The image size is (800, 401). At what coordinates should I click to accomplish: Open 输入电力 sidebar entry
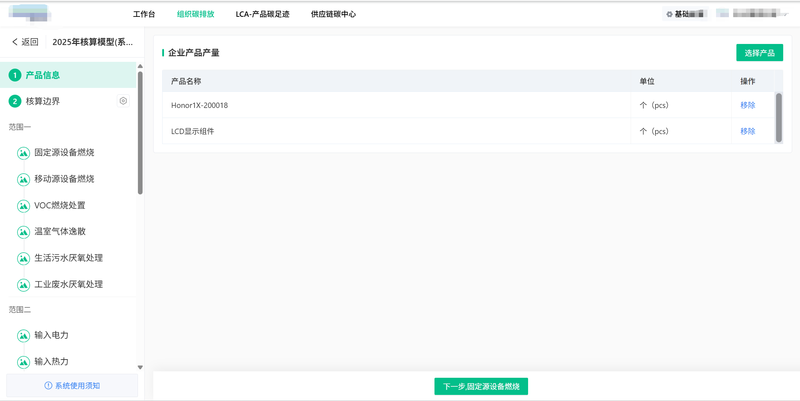(x=51, y=335)
